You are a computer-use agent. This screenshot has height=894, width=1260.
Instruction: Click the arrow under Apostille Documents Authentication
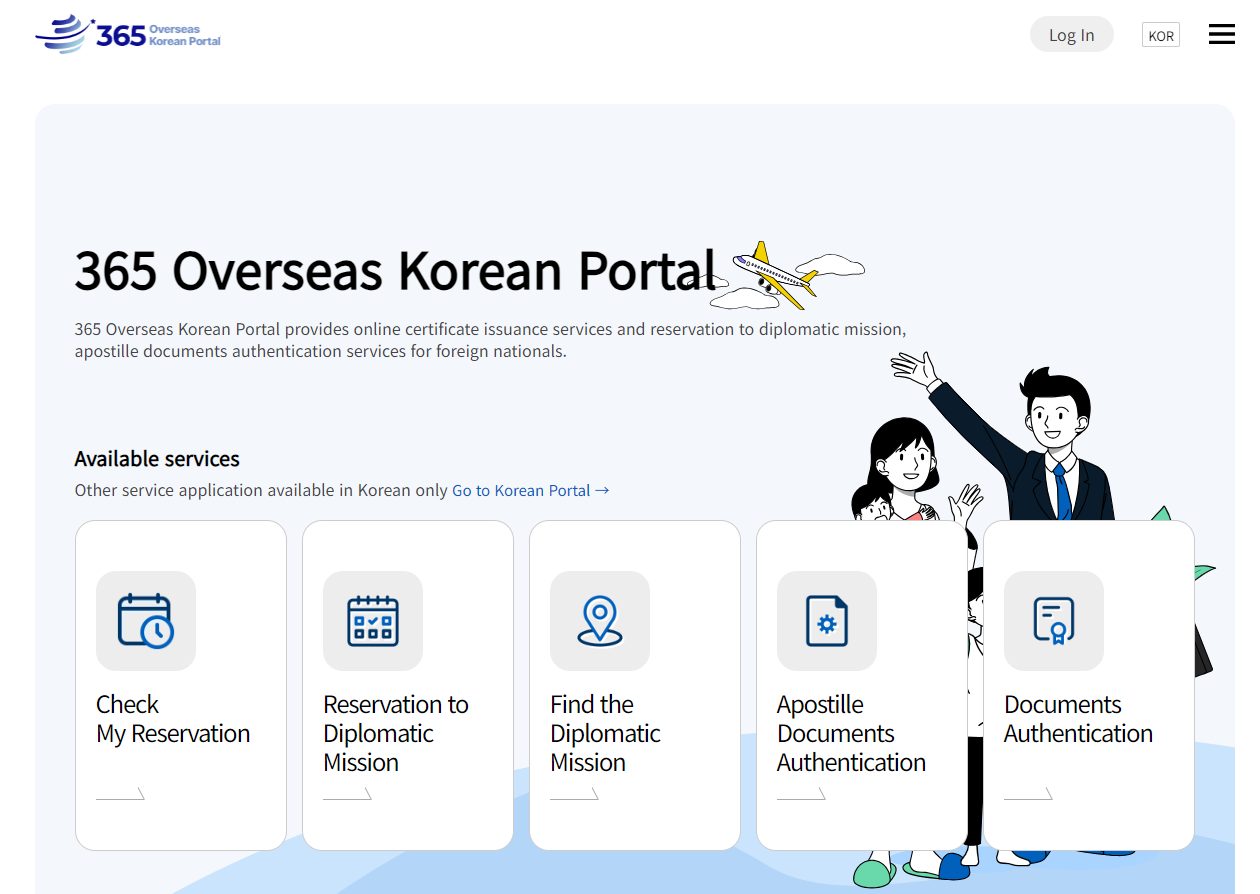tap(801, 794)
